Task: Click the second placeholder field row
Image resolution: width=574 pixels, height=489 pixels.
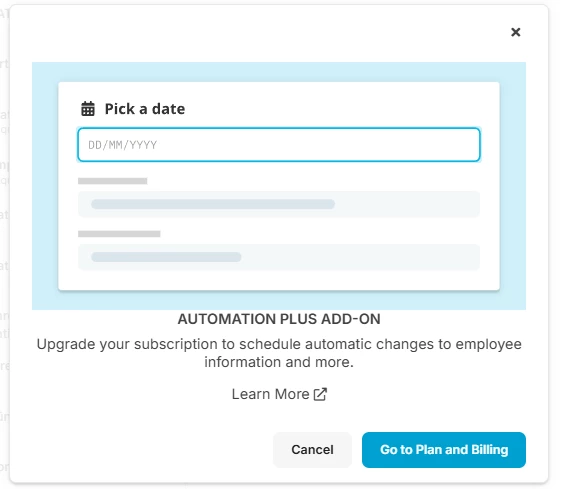Action: click(x=279, y=257)
